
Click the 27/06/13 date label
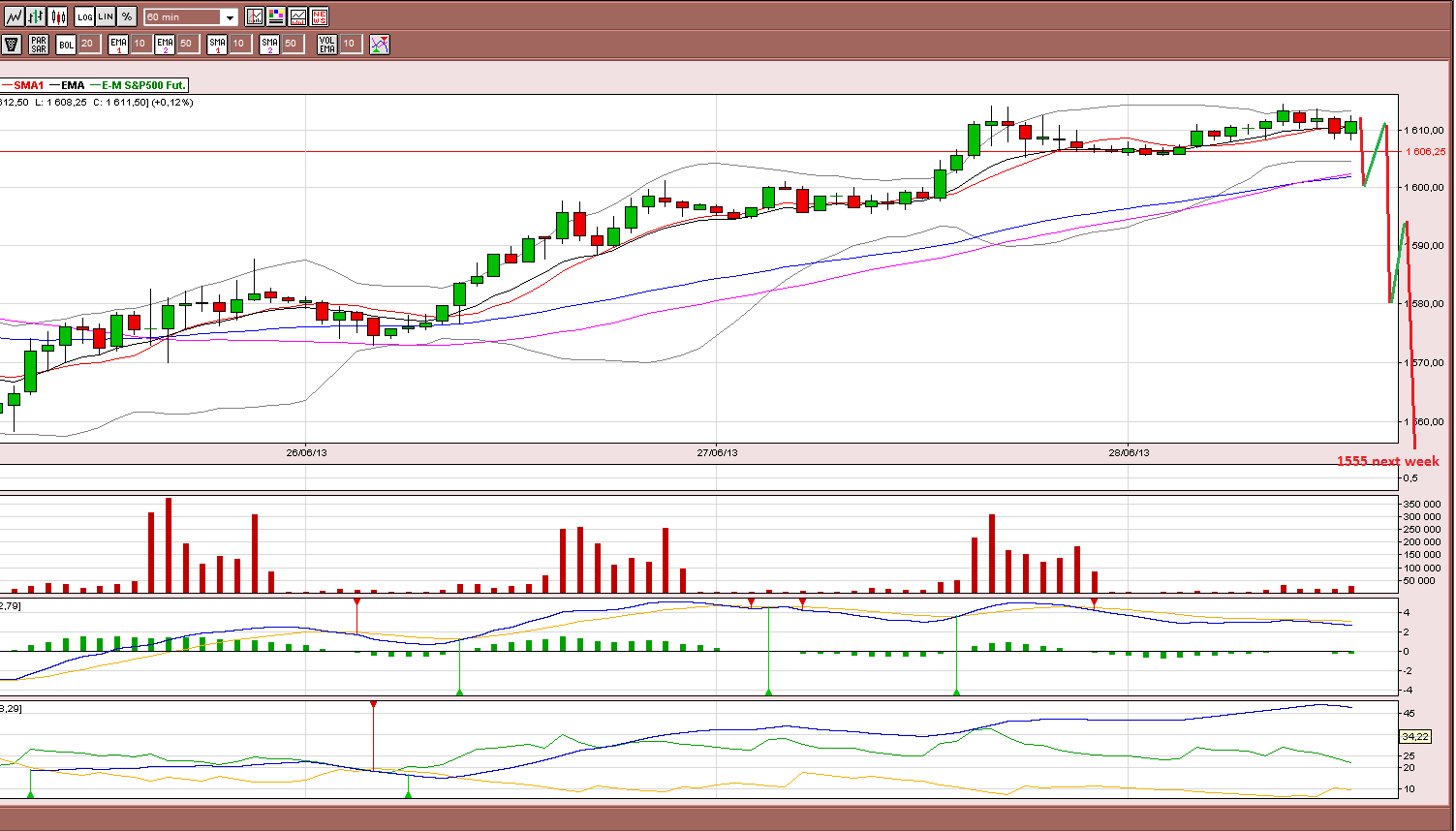pos(718,452)
